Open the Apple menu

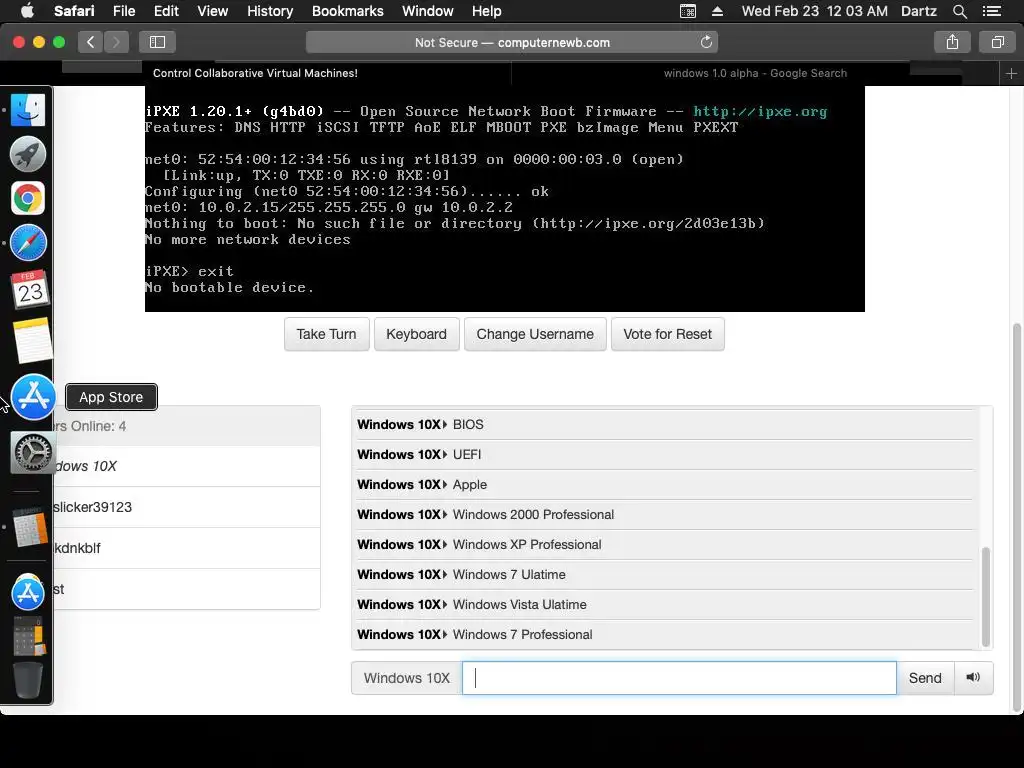coord(27,11)
